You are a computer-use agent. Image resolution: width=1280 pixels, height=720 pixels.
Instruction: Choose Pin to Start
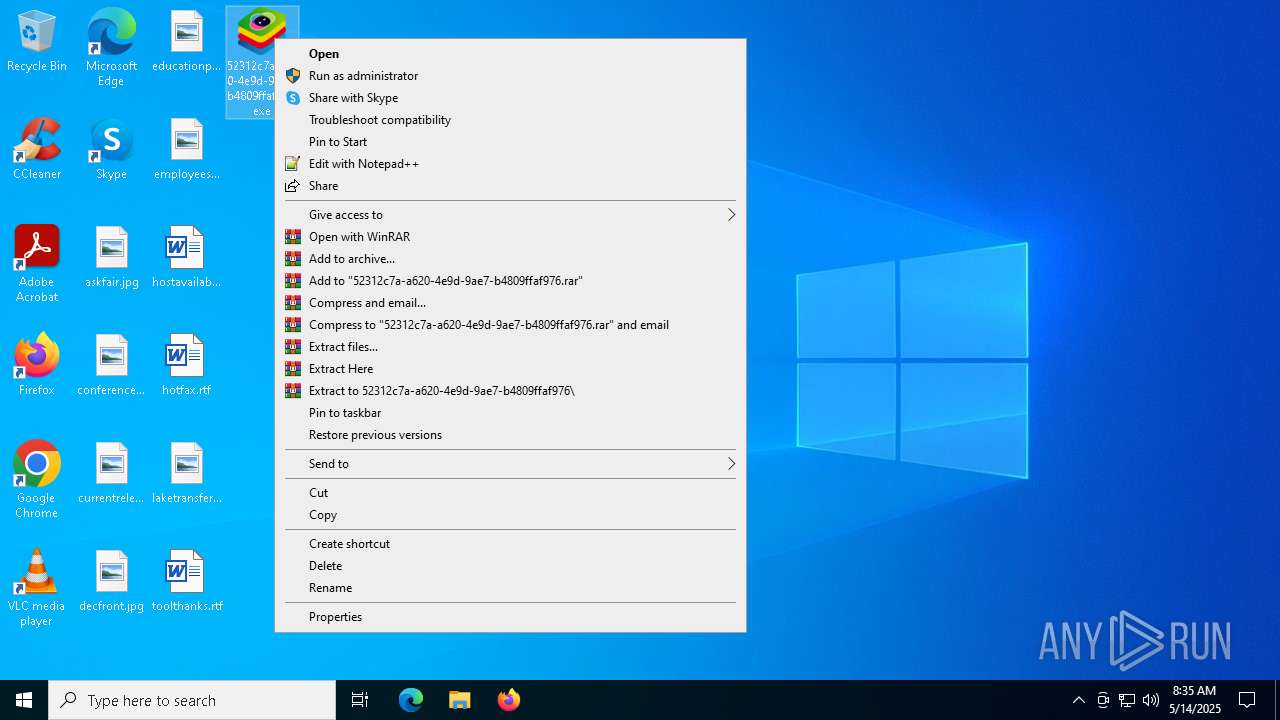510,142
